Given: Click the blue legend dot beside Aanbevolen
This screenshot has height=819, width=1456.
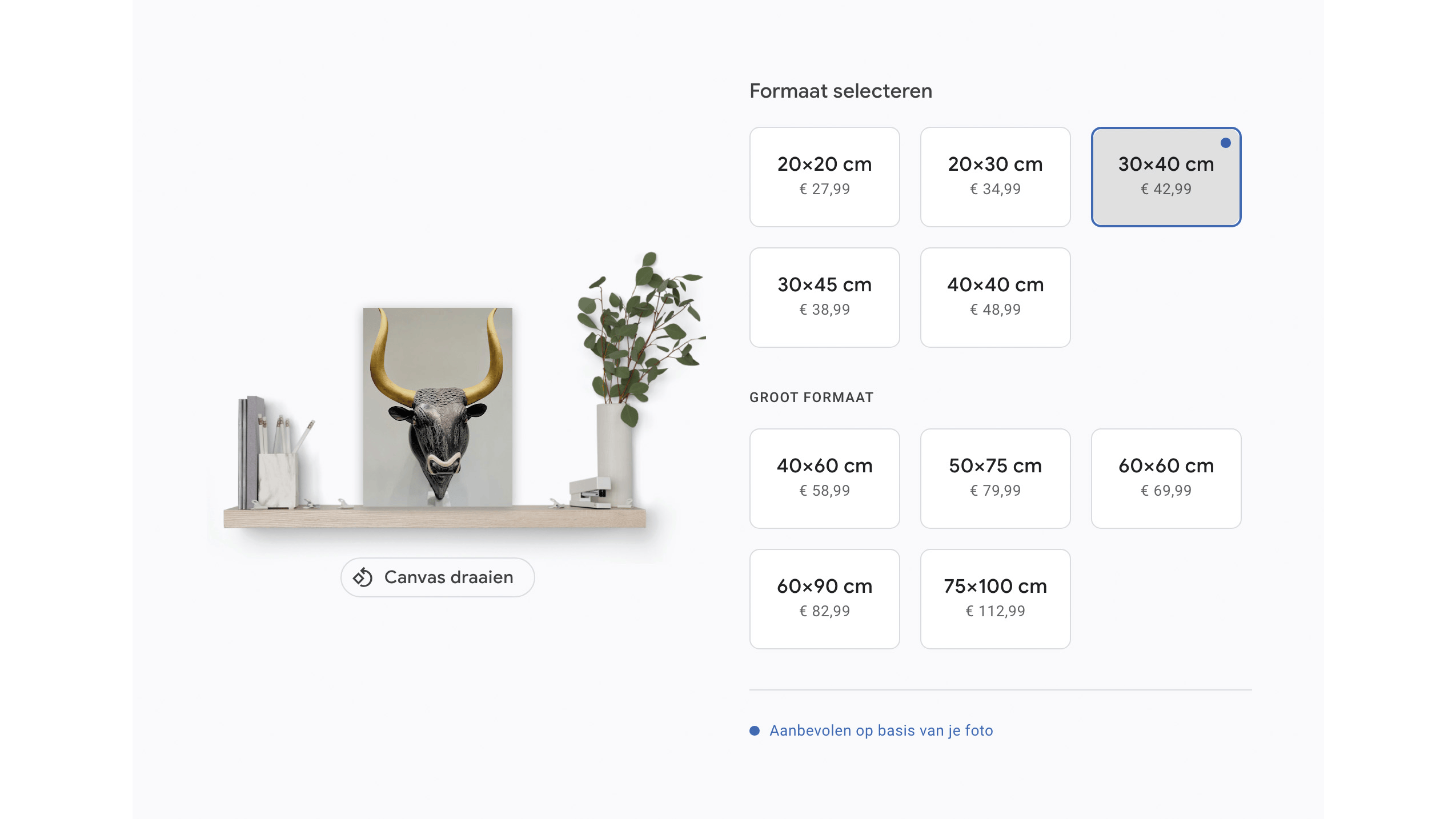Looking at the screenshot, I should coord(754,730).
